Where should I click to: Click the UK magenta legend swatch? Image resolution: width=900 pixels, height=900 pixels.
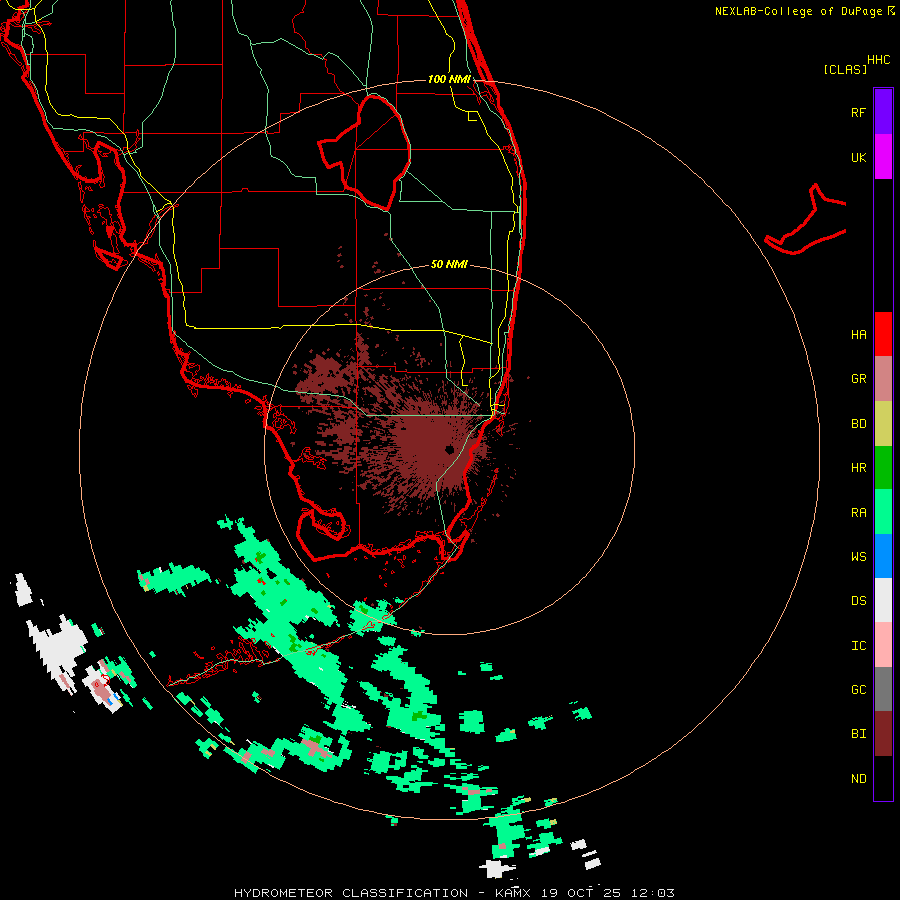click(883, 157)
